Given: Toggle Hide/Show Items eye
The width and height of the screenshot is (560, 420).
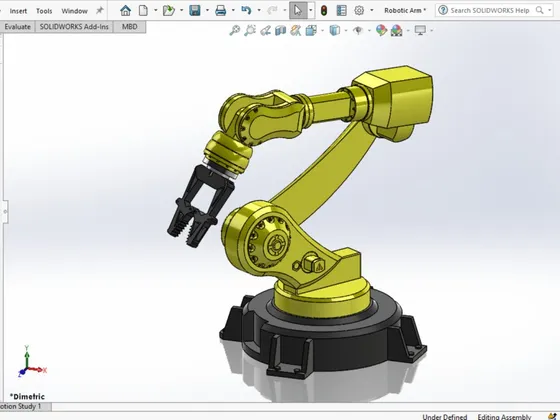Looking at the screenshot, I should 358,31.
